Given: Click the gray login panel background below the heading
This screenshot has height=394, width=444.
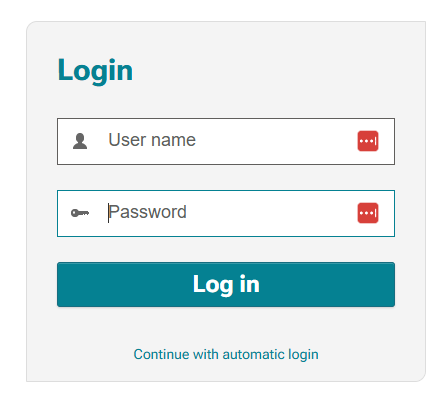Looking at the screenshot, I should point(226,102).
